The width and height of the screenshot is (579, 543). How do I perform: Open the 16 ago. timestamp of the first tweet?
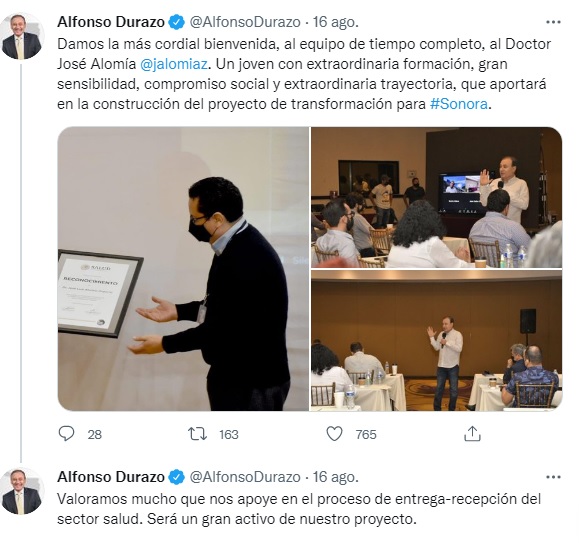tap(336, 22)
